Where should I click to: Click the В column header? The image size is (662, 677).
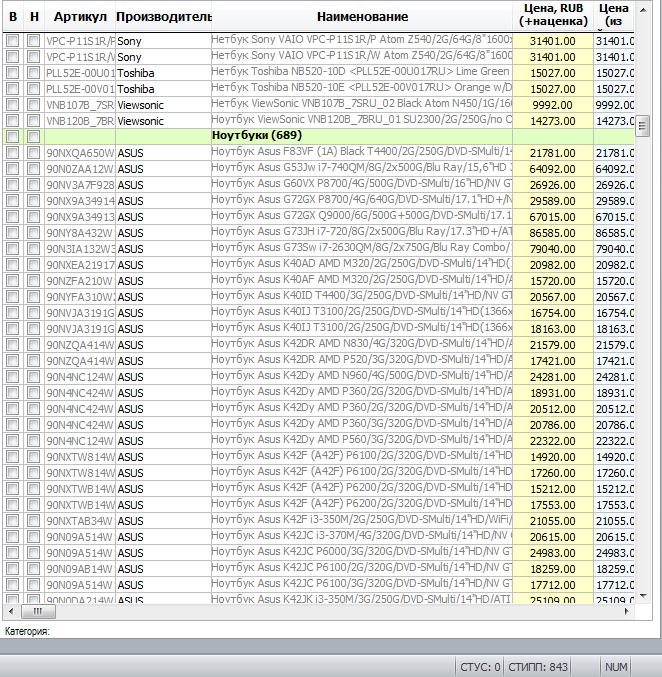13,16
